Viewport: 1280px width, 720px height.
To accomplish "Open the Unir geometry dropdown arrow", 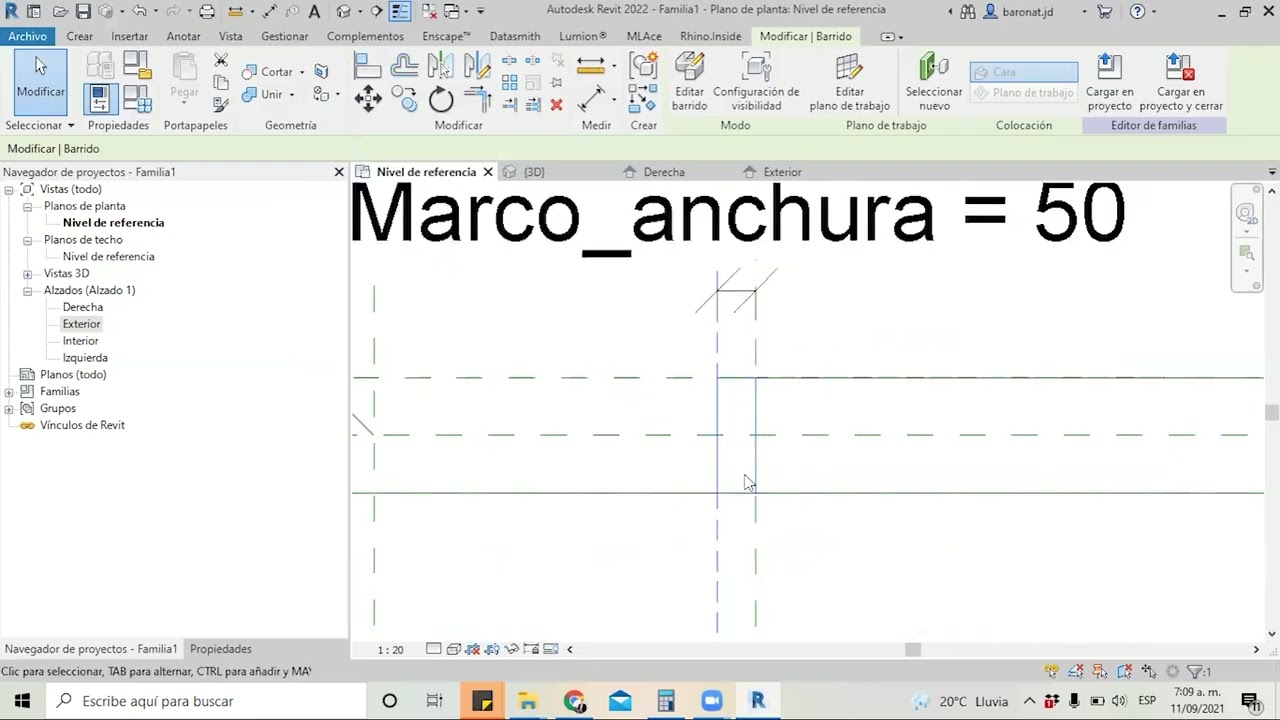I will (292, 95).
